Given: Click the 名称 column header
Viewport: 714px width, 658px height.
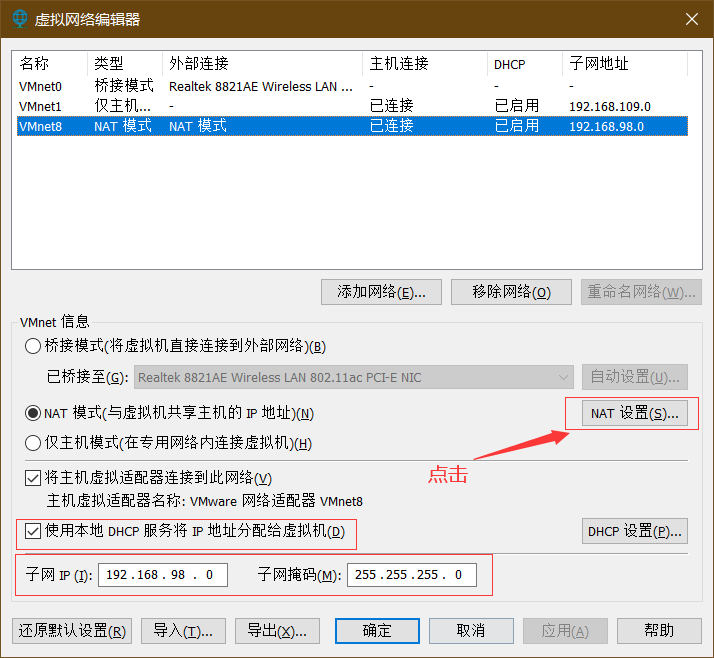Looking at the screenshot, I should point(50,64).
